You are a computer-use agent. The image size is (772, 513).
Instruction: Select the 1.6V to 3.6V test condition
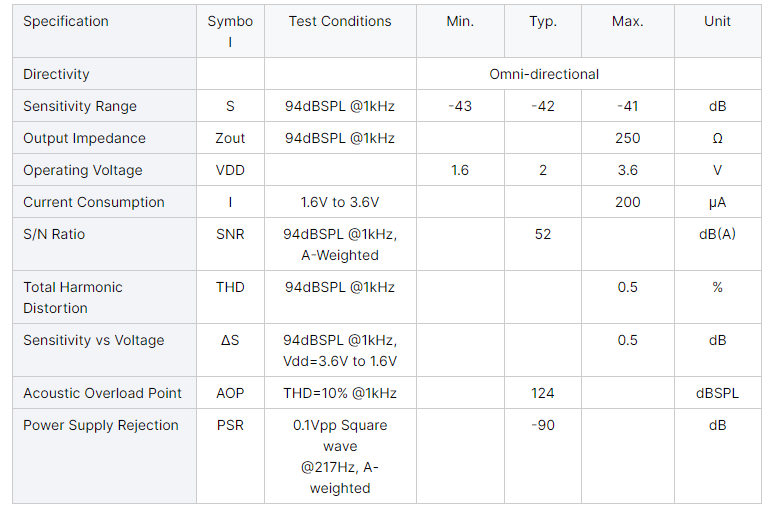coord(340,202)
